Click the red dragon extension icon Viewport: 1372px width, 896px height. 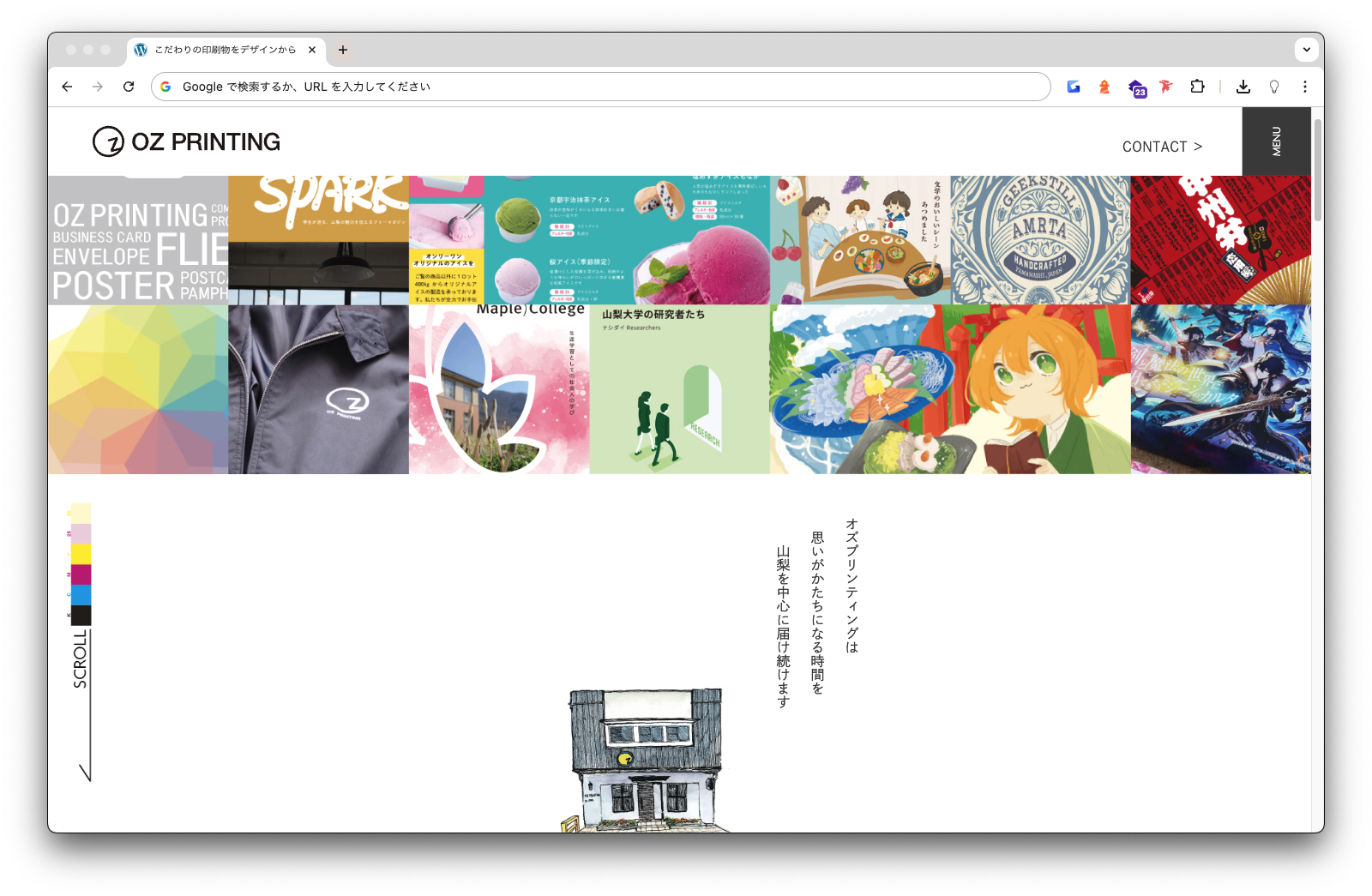1166,87
